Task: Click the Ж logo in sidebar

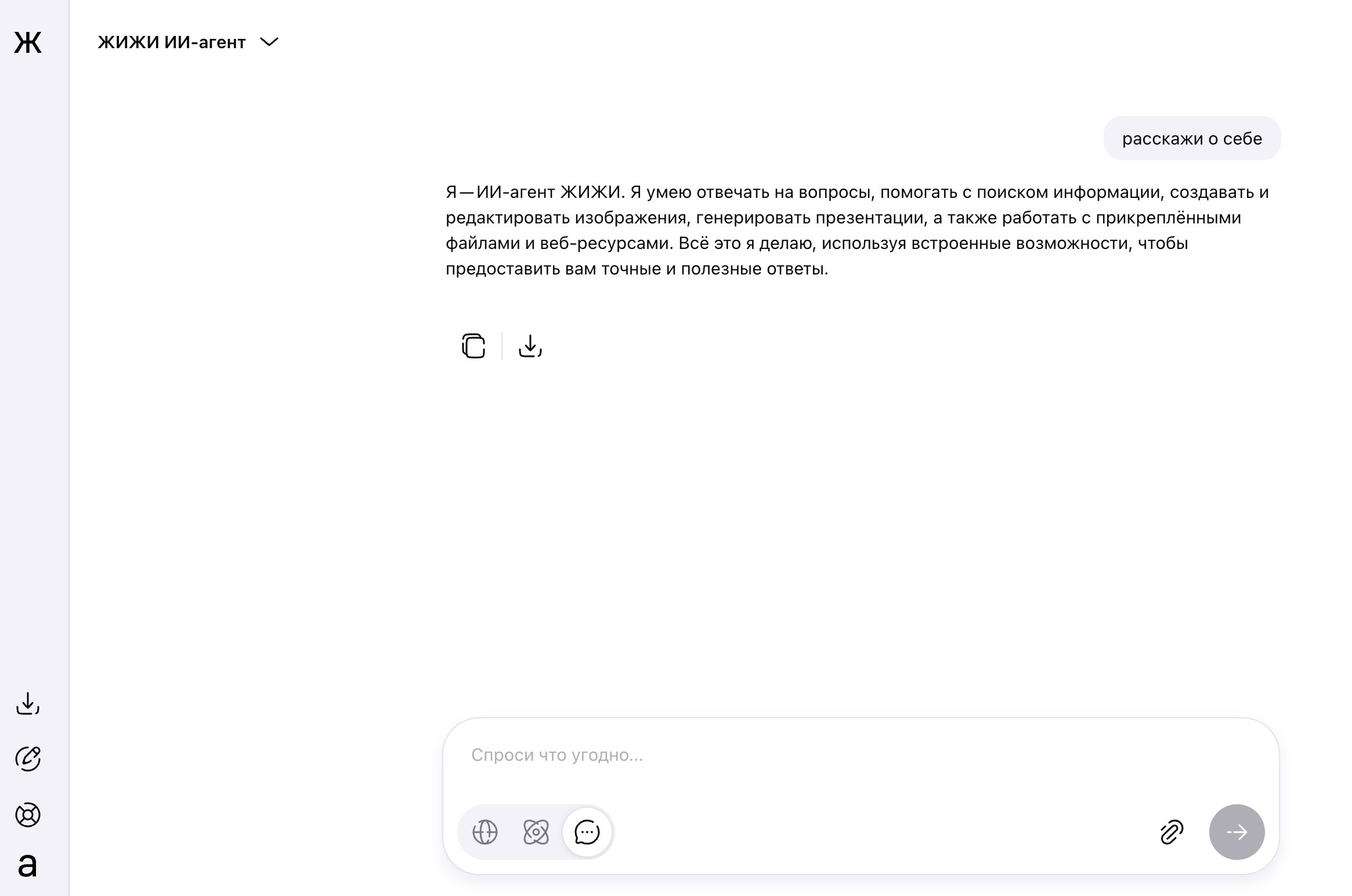Action: click(27, 42)
